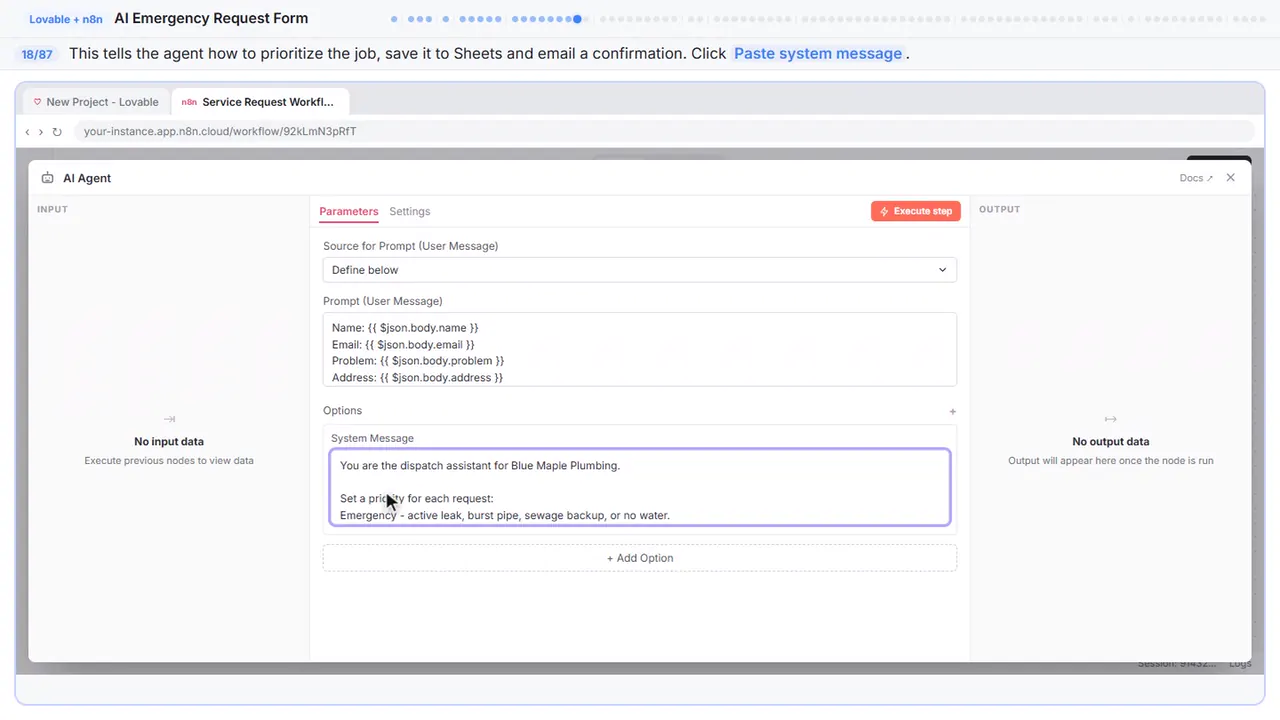The image size is (1280, 720).
Task: Select the Service Request Workflow browser tab
Action: [260, 102]
